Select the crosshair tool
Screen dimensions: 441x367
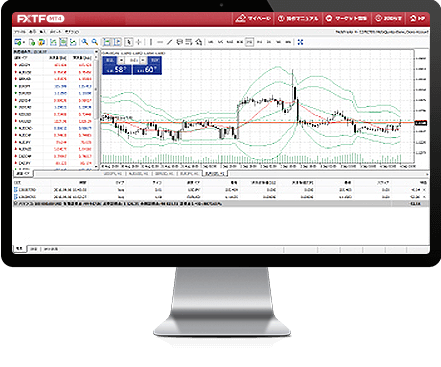coord(139,42)
